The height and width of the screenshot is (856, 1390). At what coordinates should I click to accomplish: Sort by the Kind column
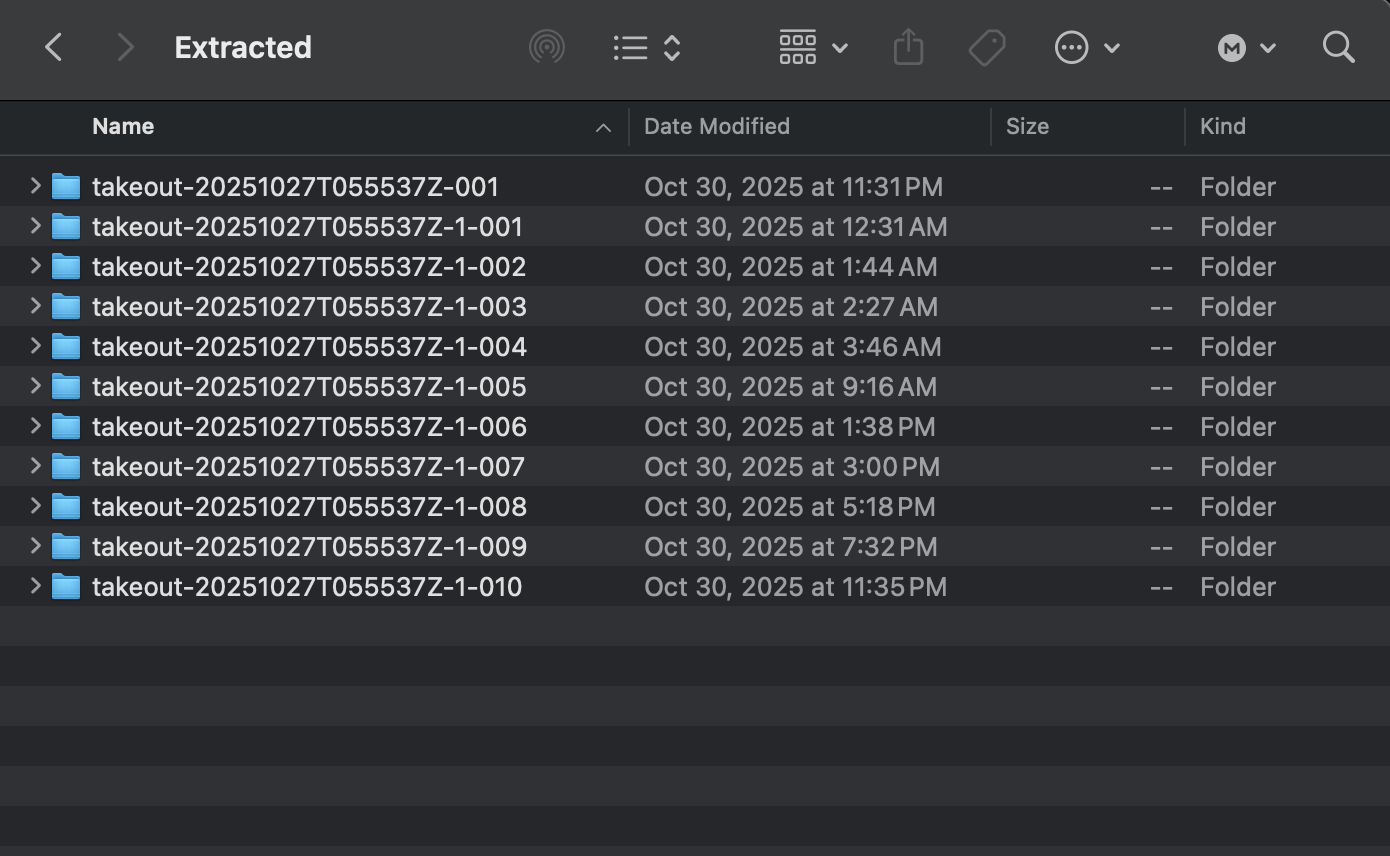click(1222, 126)
